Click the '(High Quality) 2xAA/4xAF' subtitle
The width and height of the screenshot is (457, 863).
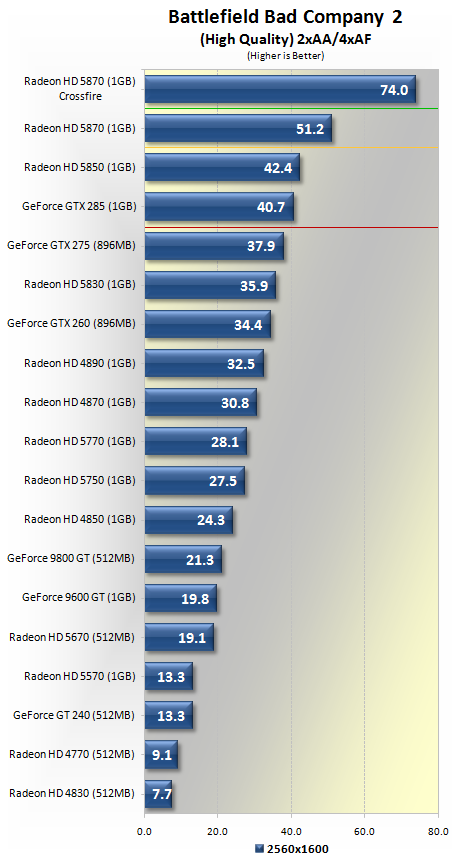click(285, 40)
